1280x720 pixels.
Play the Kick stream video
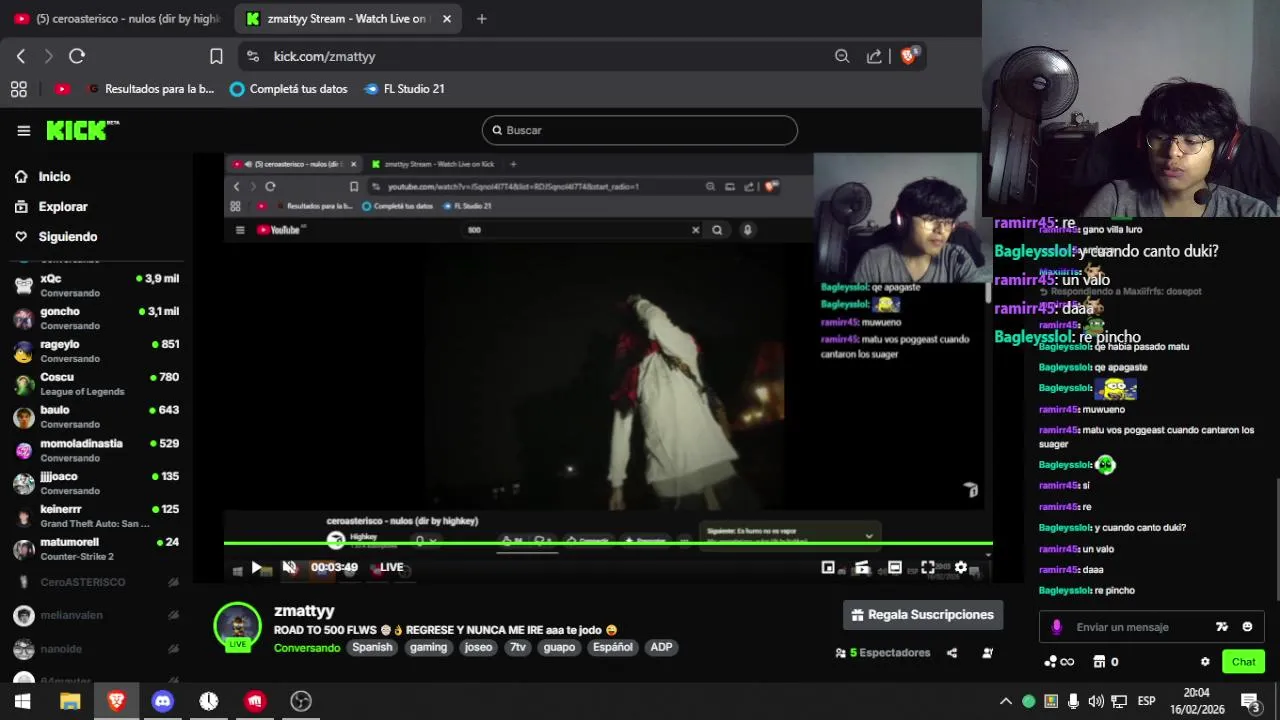pos(256,567)
